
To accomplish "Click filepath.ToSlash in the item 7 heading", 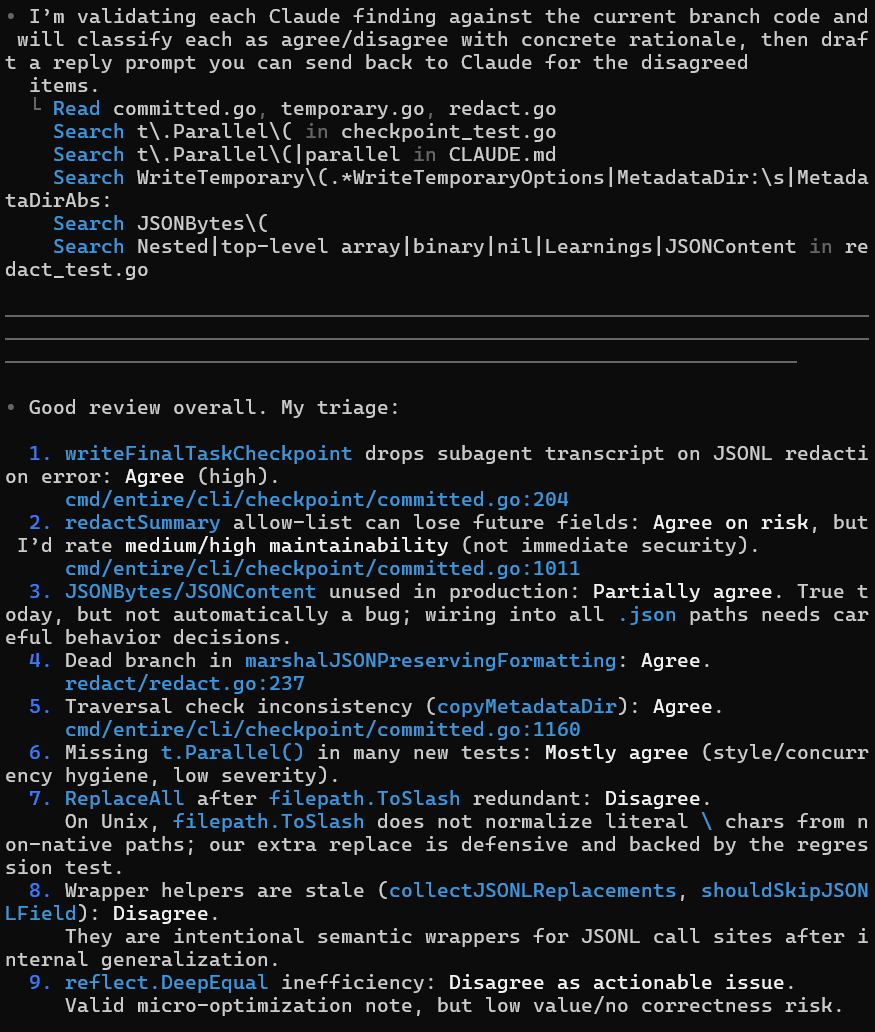I will [365, 799].
